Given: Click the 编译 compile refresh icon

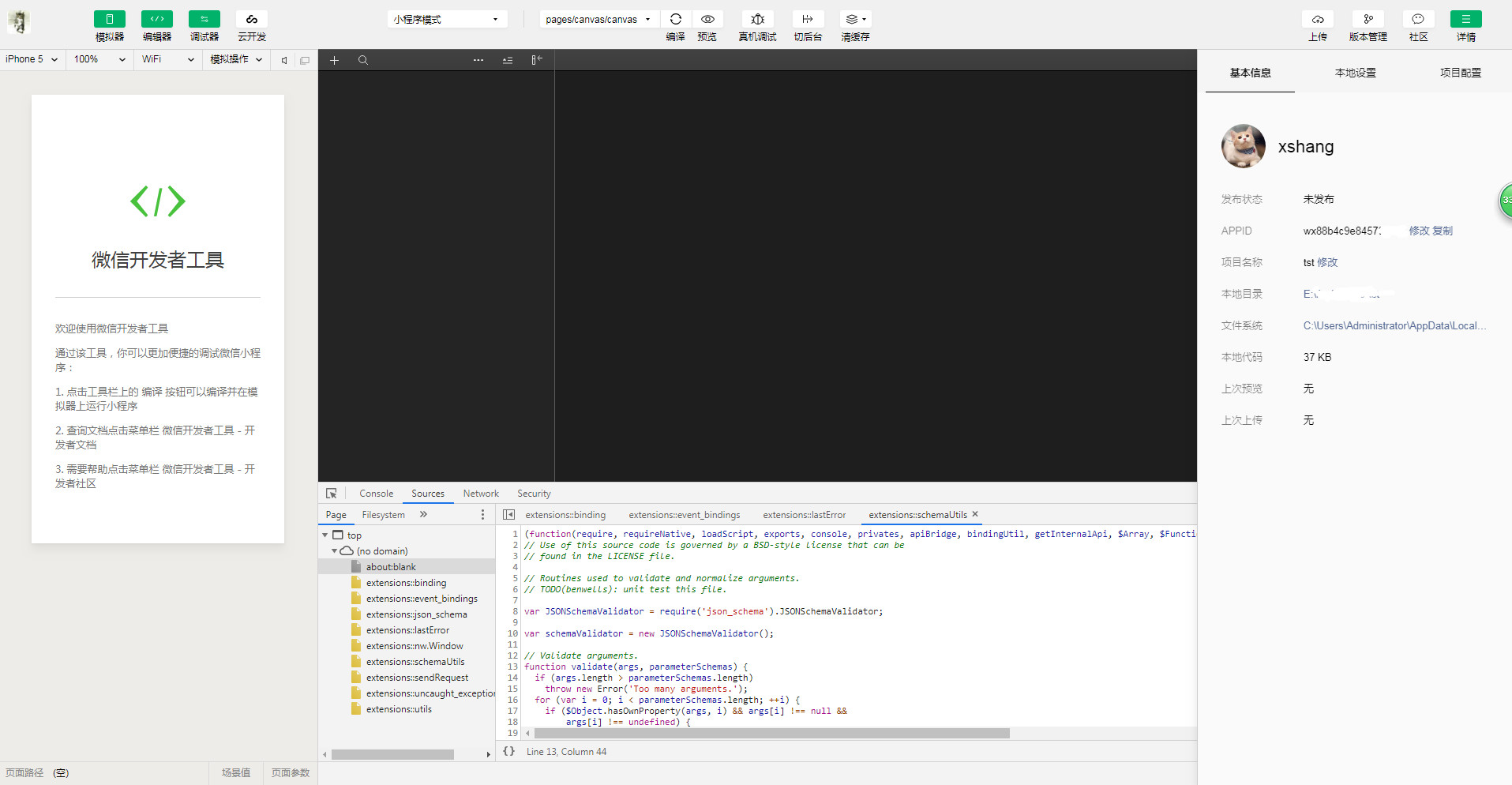Looking at the screenshot, I should 675,20.
